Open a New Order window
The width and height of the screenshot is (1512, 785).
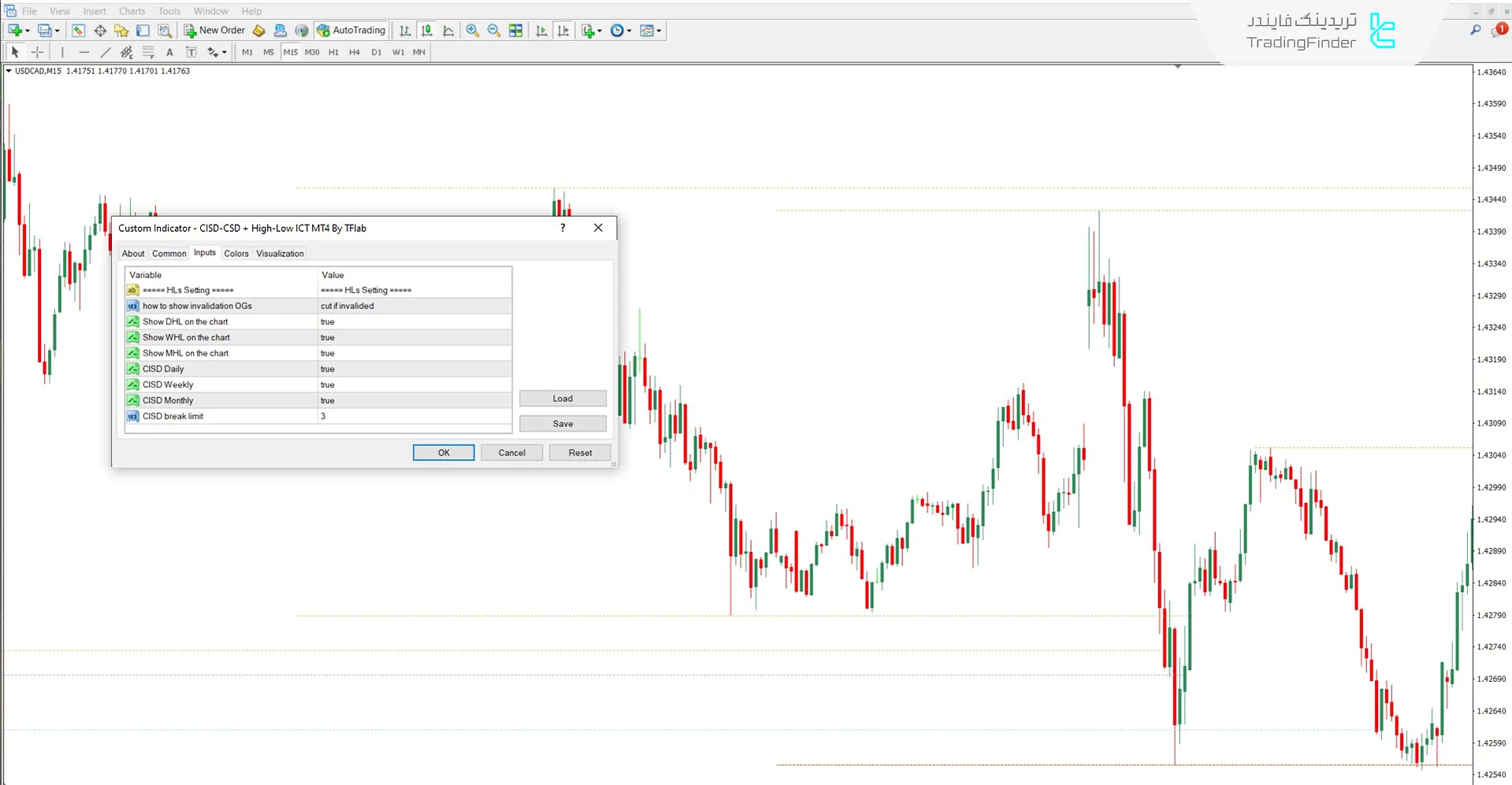(x=214, y=30)
